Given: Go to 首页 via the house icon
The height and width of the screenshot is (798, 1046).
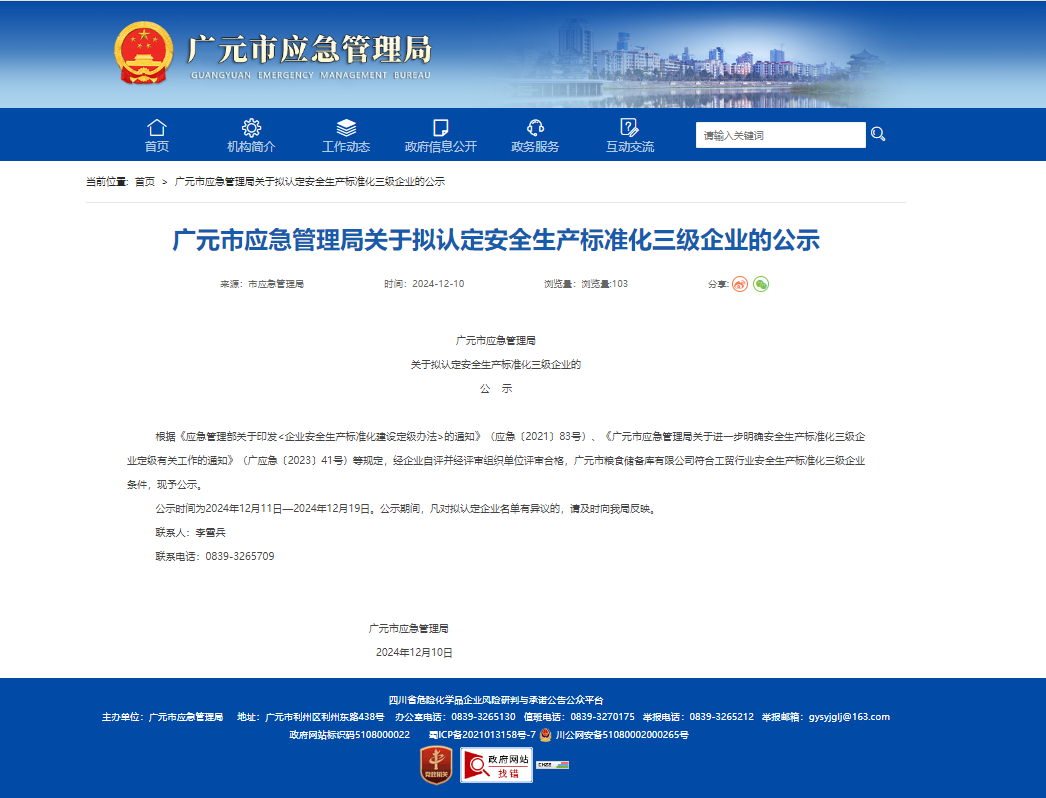Looking at the screenshot, I should [157, 127].
